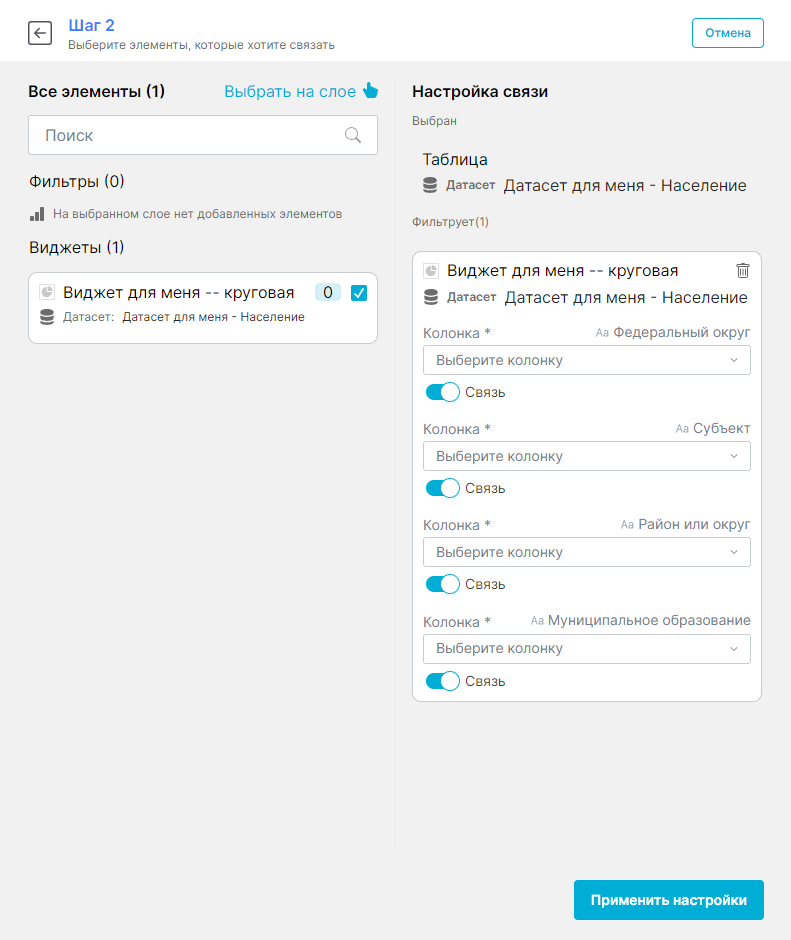Open column dropdown for Федеральный округ

[x=586, y=360]
